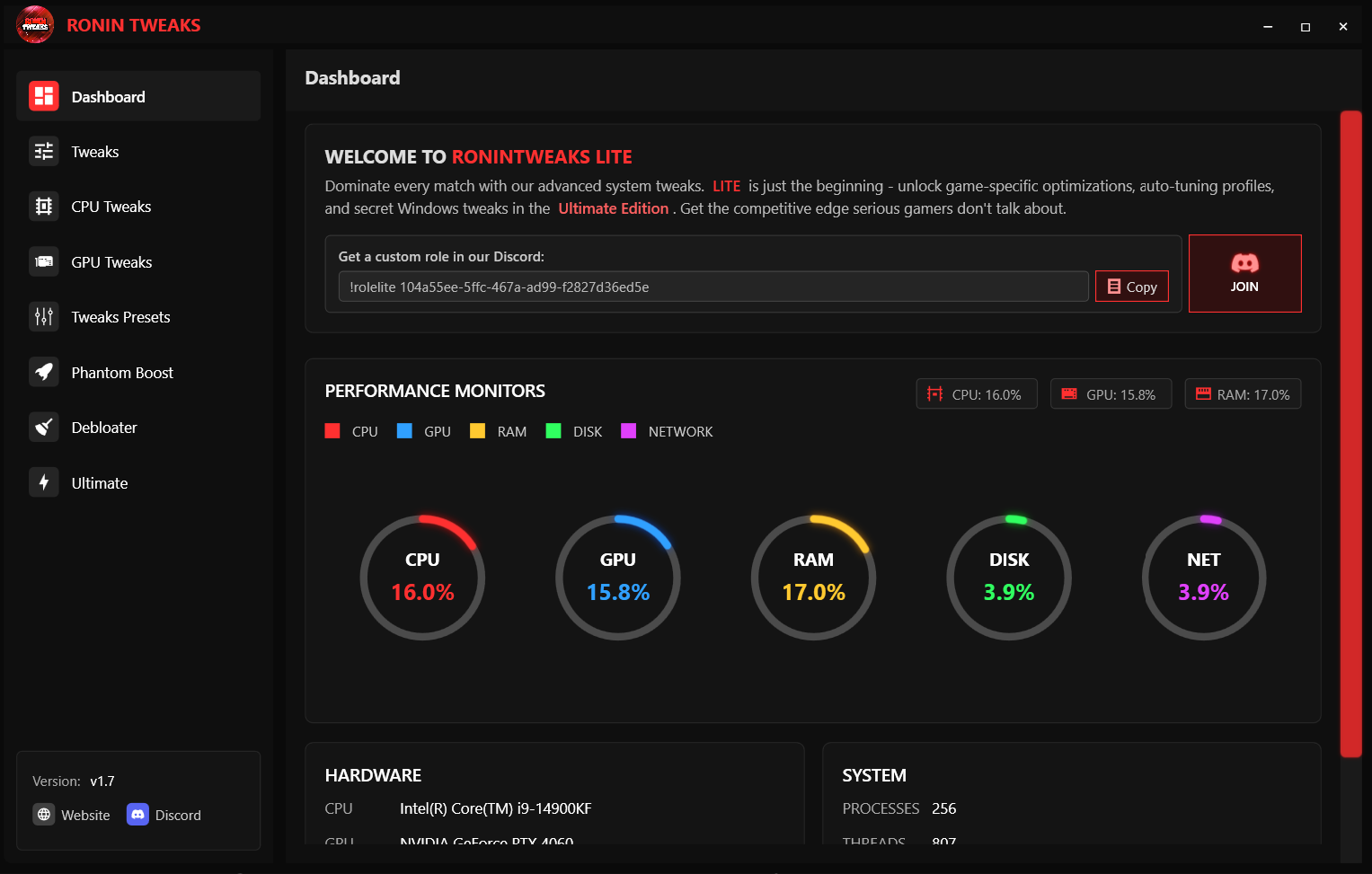Click the yellow RAM legend swatch
The height and width of the screenshot is (874, 1372).
478,431
